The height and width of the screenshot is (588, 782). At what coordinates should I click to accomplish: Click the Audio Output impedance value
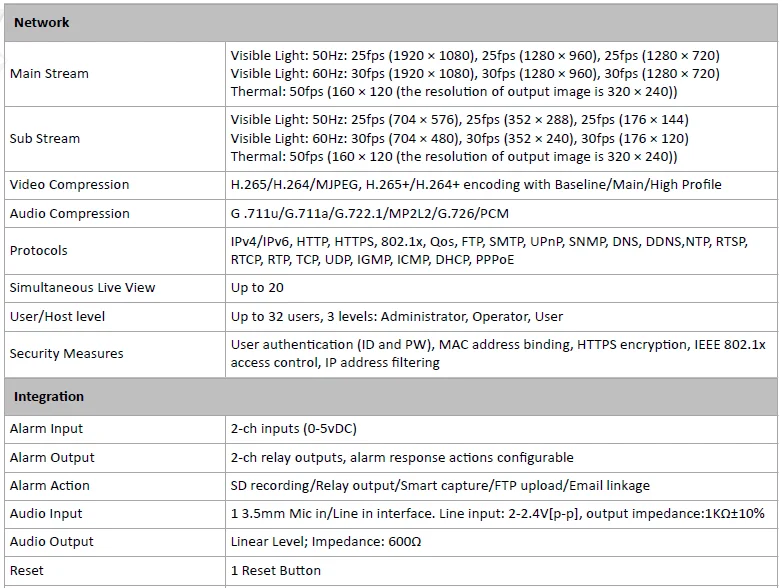point(326,542)
